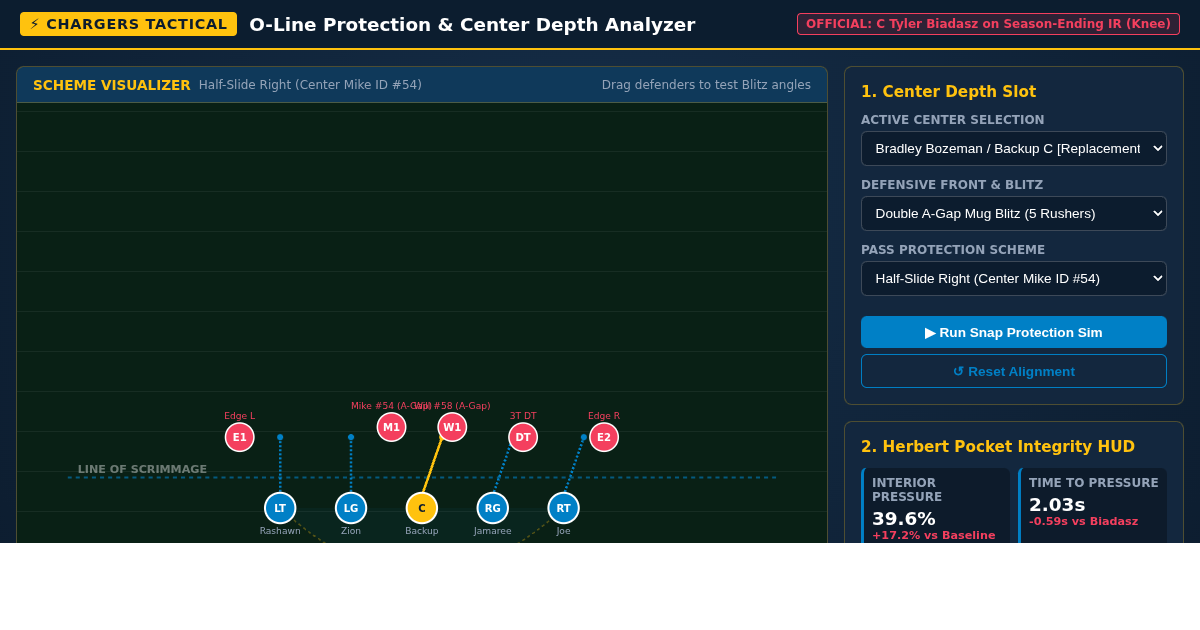The height and width of the screenshot is (630, 1200).
Task: Click the Scheme Visualizer panel title
Action: (112, 85)
